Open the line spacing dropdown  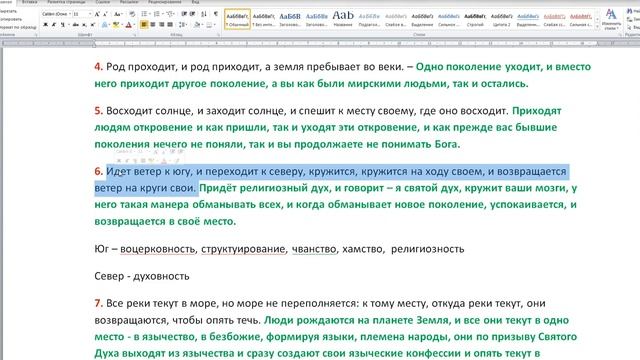pos(182,25)
